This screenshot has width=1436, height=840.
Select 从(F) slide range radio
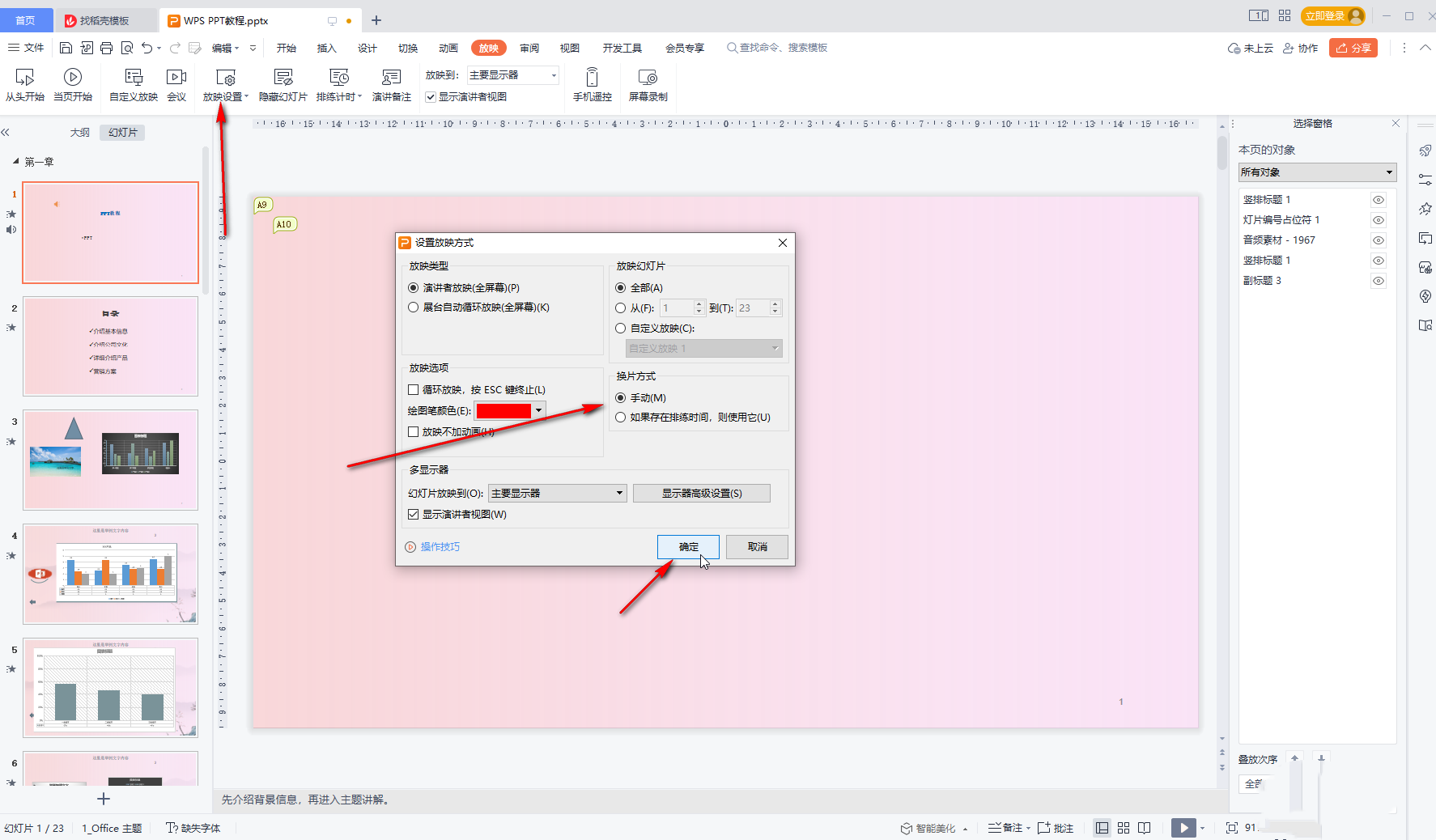click(x=621, y=308)
